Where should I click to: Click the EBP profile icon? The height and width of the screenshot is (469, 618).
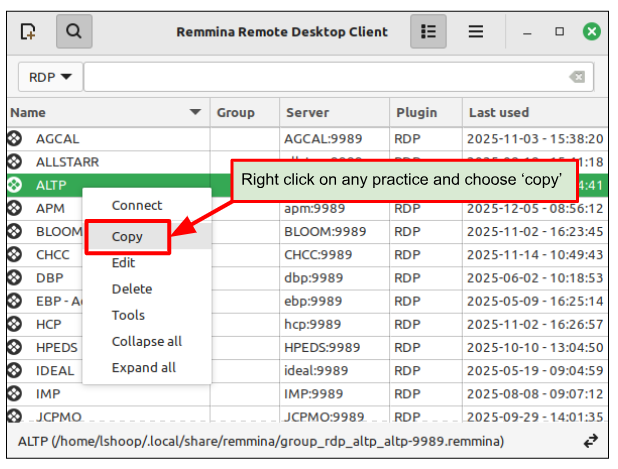(15, 301)
